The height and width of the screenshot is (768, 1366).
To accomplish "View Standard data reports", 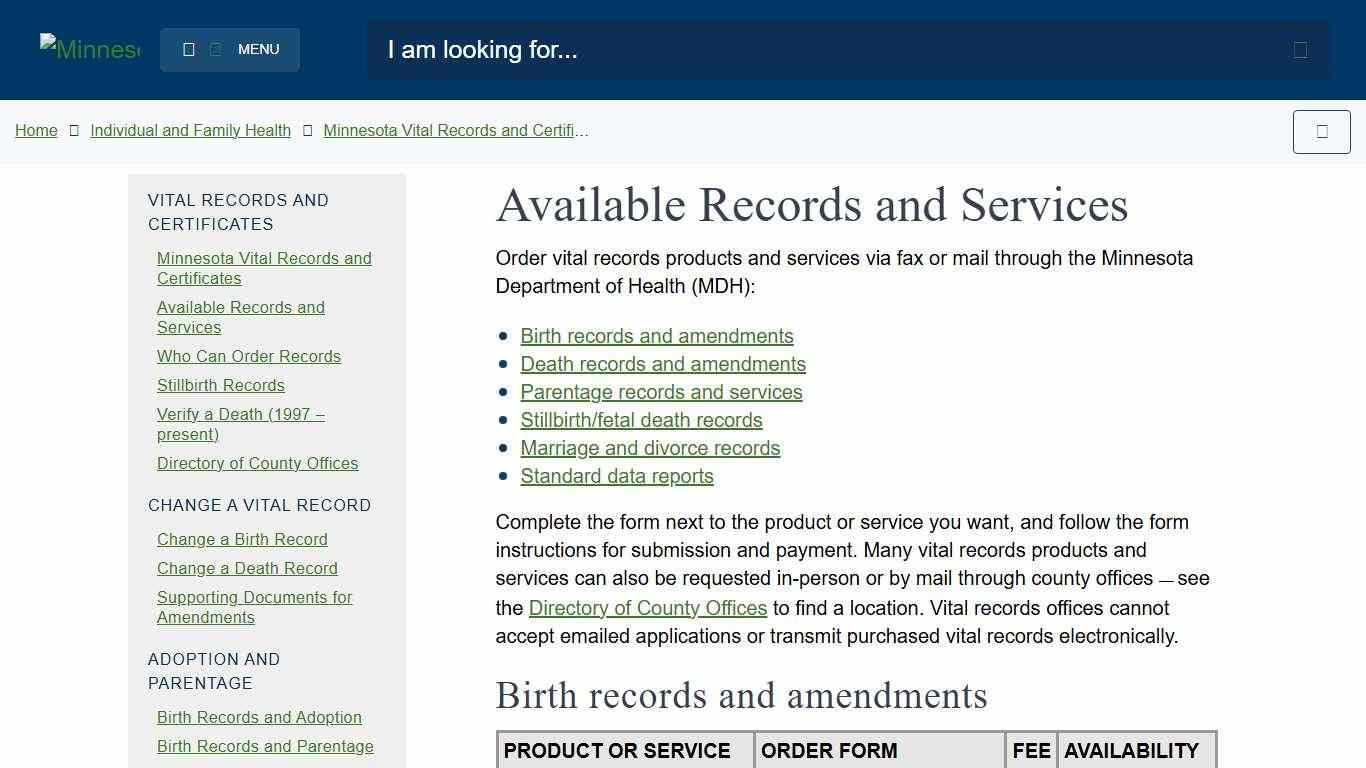I will point(617,476).
